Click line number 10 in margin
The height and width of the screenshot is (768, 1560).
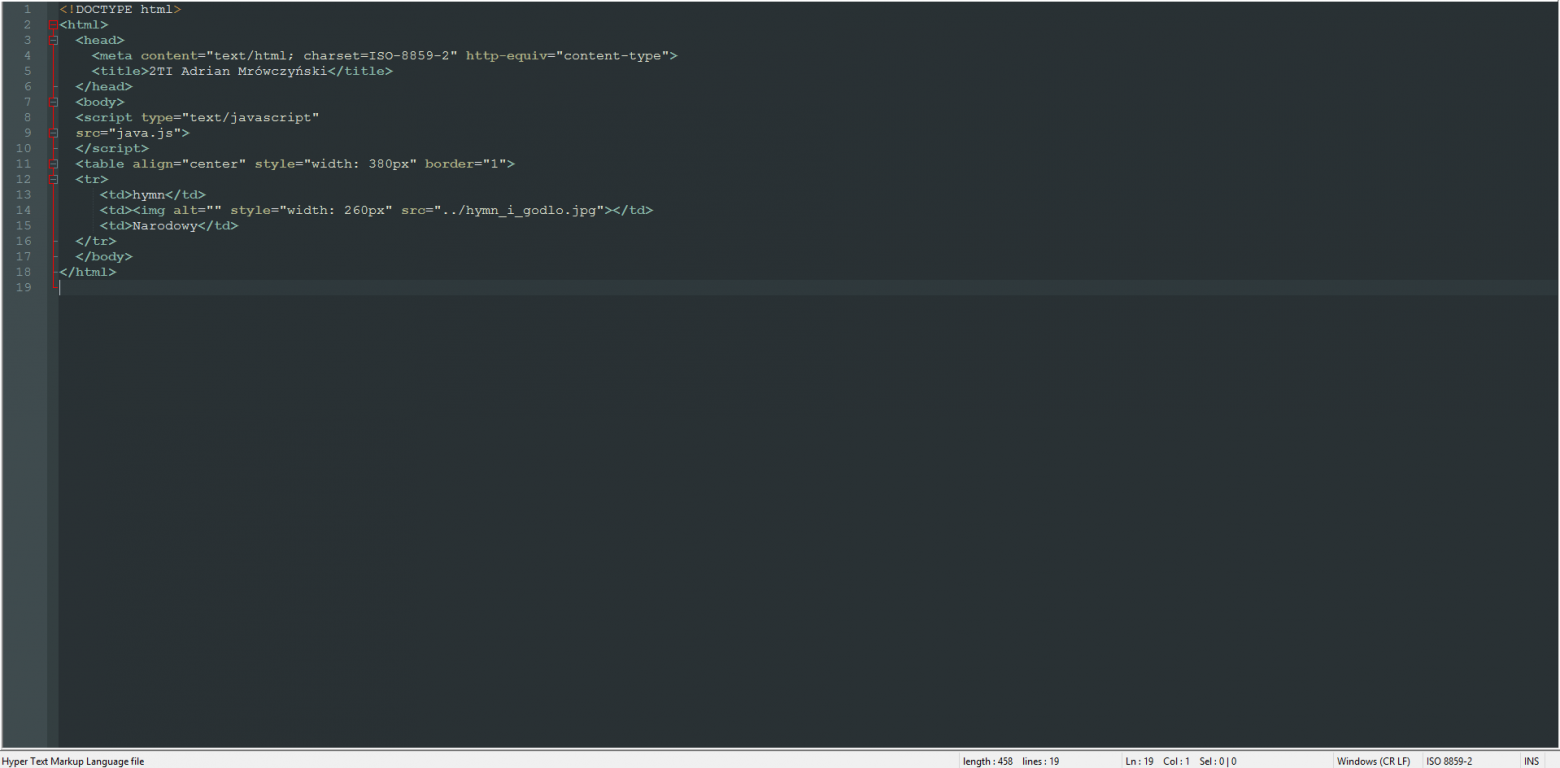24,148
